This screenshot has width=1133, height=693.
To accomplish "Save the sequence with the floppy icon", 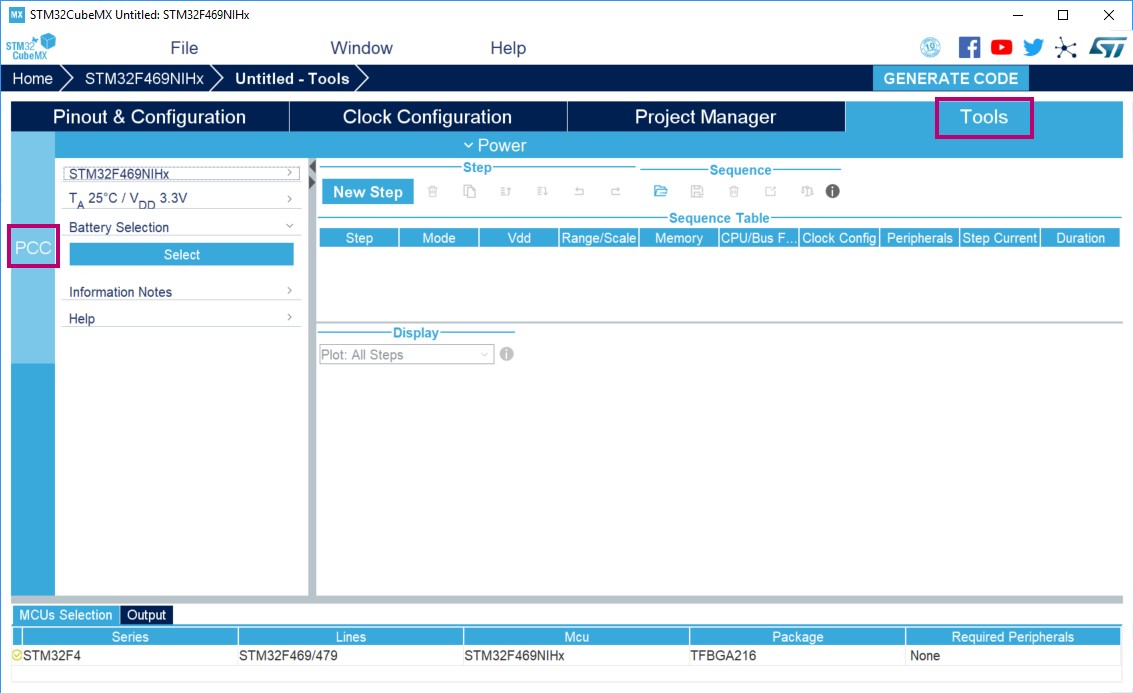I will pos(697,191).
